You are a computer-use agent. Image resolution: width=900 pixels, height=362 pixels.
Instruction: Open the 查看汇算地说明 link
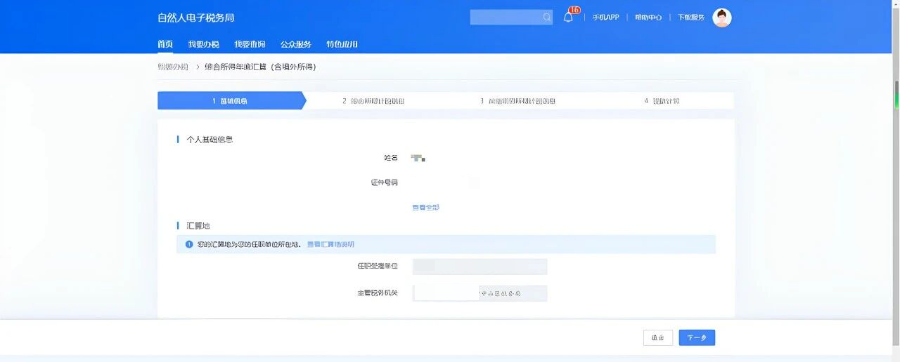331,244
